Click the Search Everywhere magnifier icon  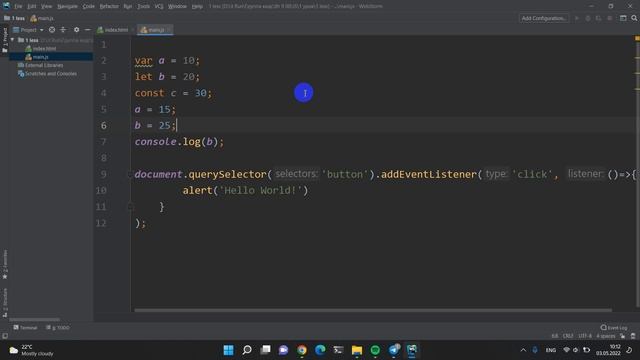coord(634,18)
